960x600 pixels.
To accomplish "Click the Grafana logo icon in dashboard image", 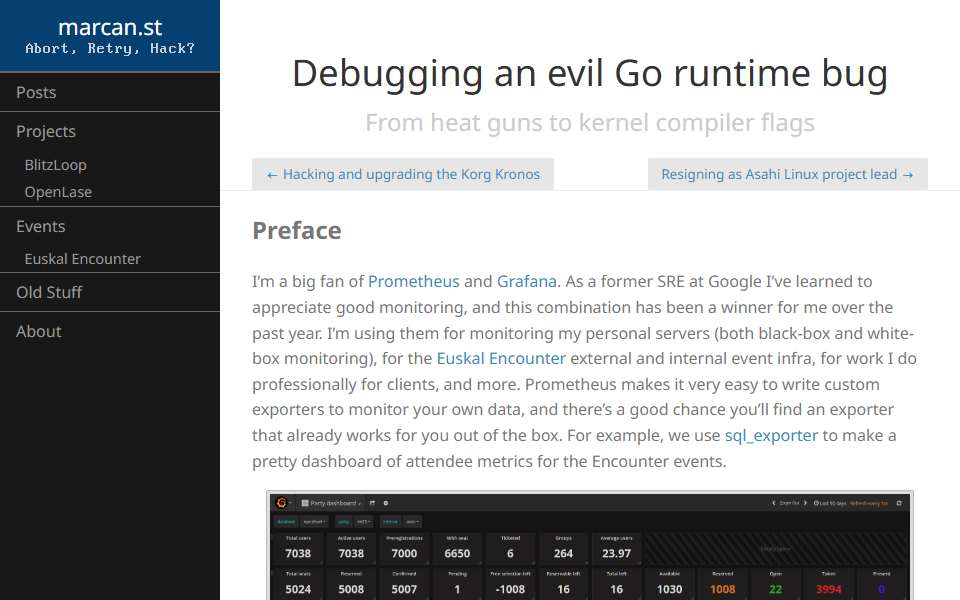I will click(281, 503).
